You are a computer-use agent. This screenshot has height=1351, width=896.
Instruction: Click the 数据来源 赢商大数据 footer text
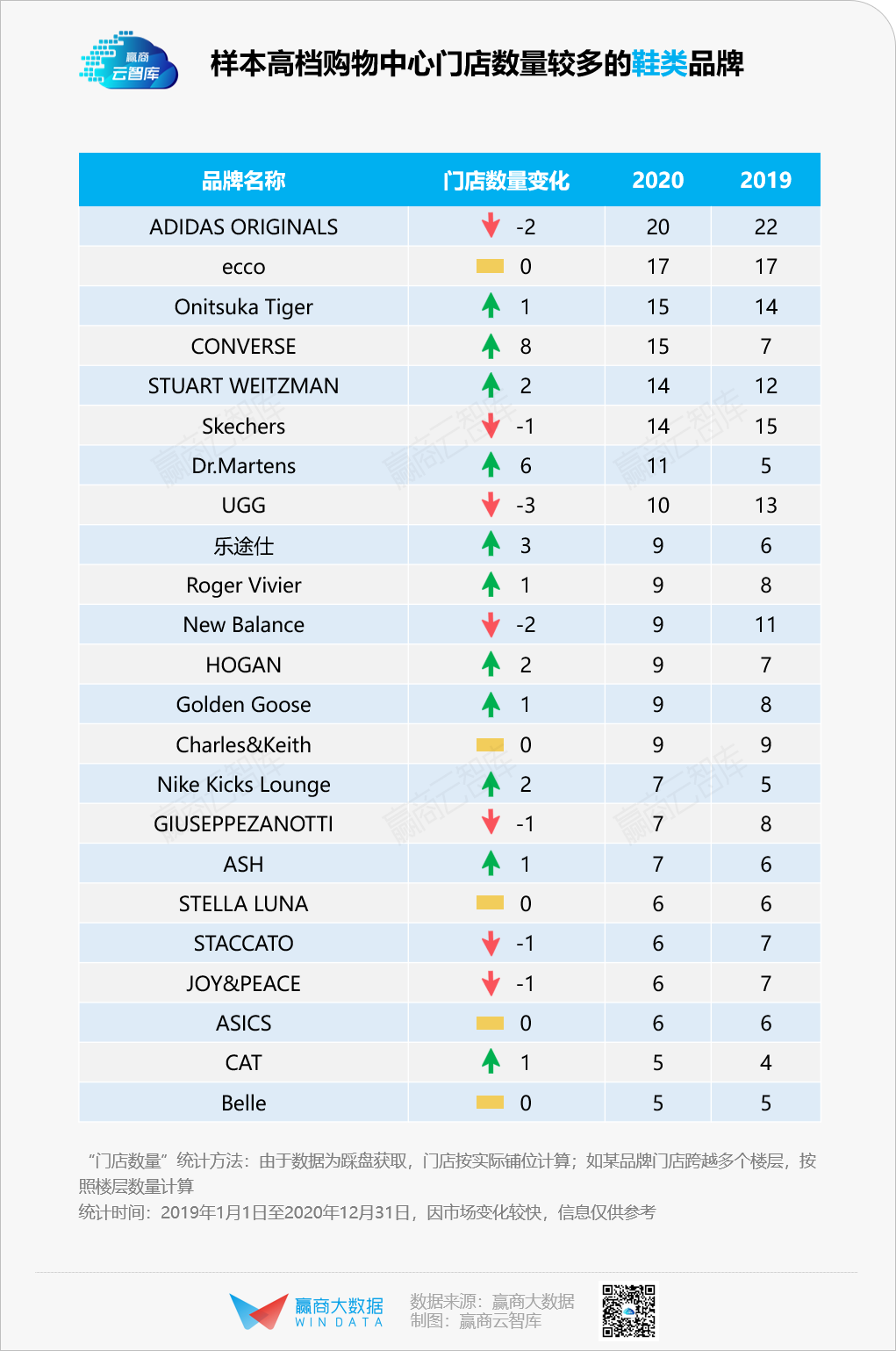tap(491, 1301)
